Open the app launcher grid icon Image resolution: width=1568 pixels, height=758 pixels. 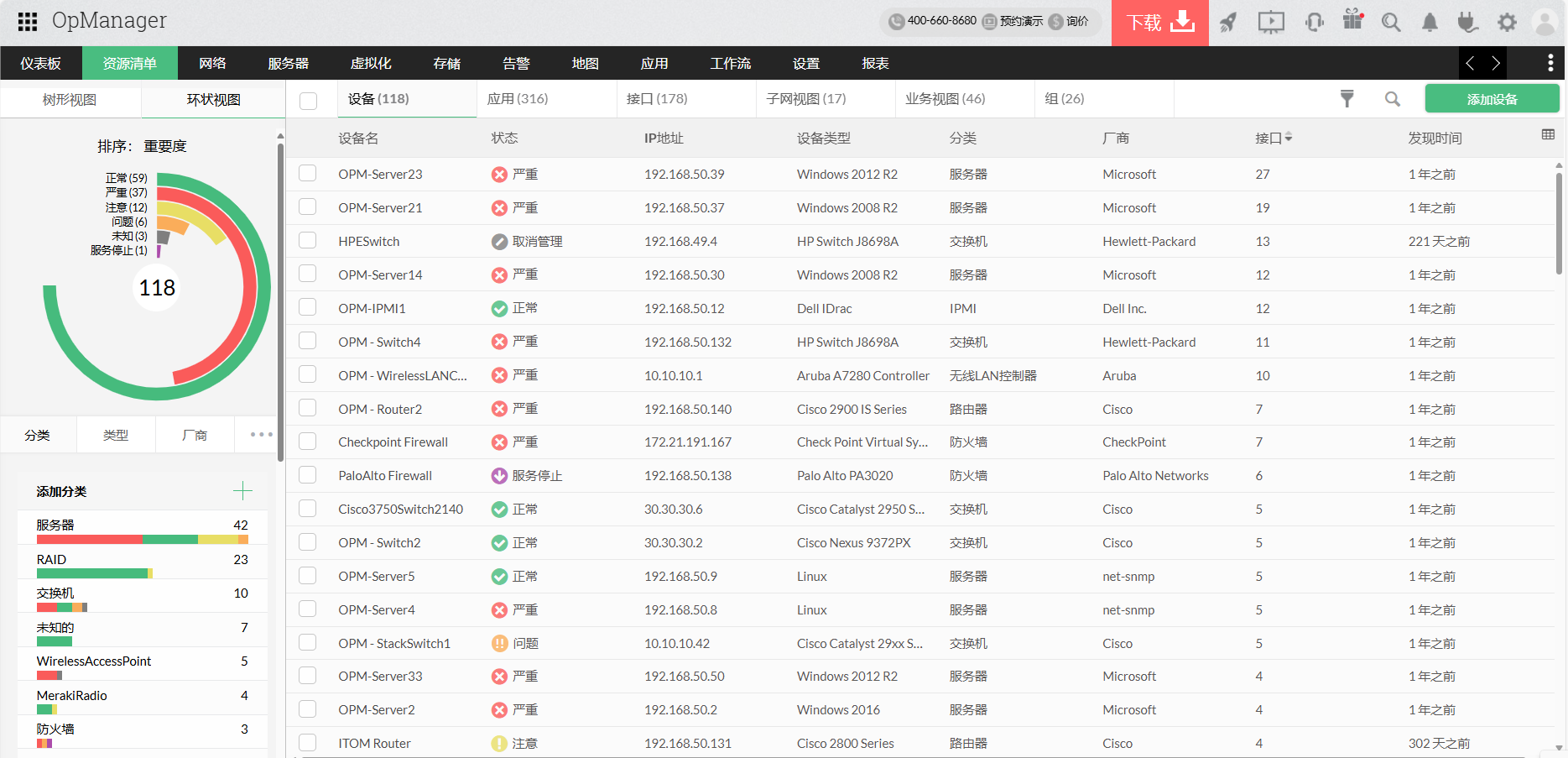coord(27,22)
